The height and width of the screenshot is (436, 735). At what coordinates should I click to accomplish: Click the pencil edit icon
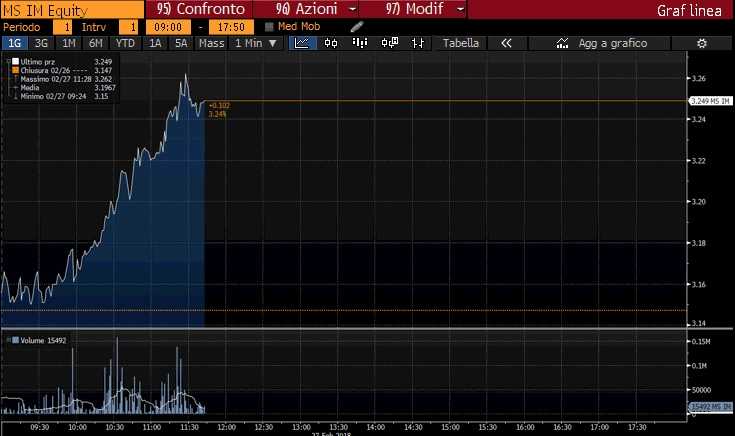click(357, 27)
